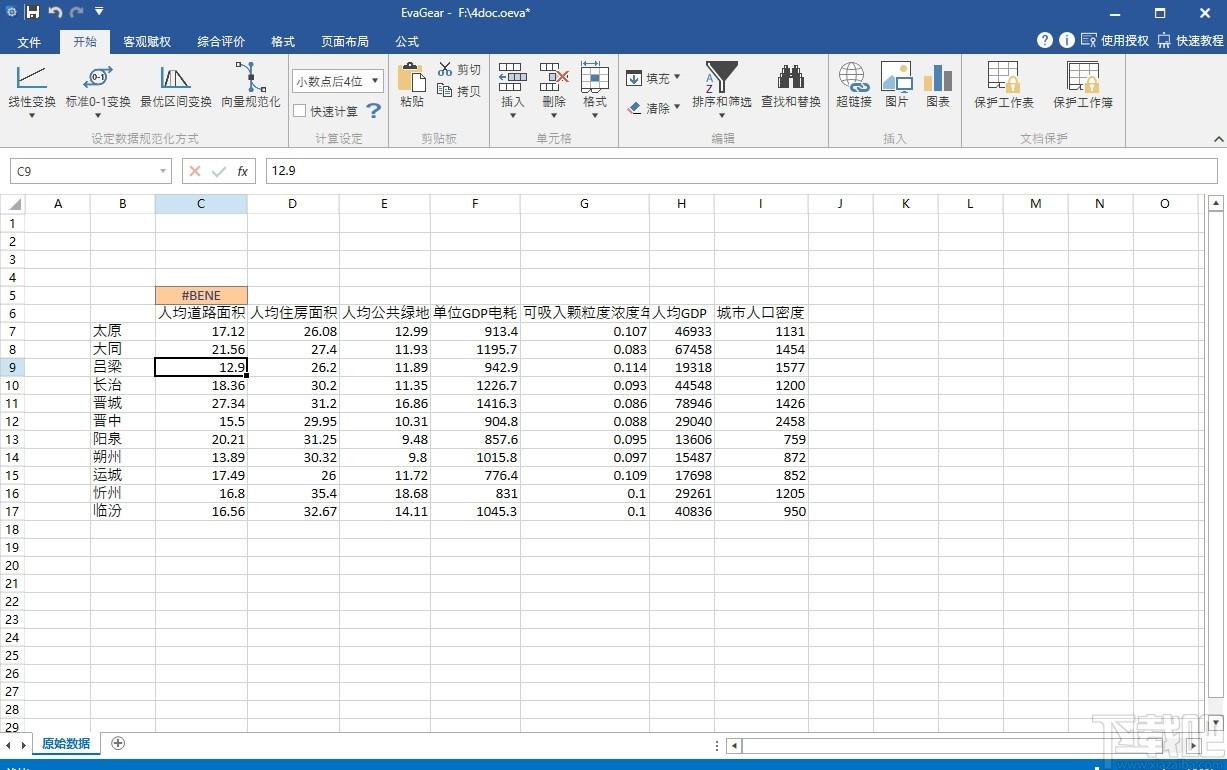The image size is (1227, 770).
Task: Click sheet tab navigation right arrow
Action: click(22, 745)
